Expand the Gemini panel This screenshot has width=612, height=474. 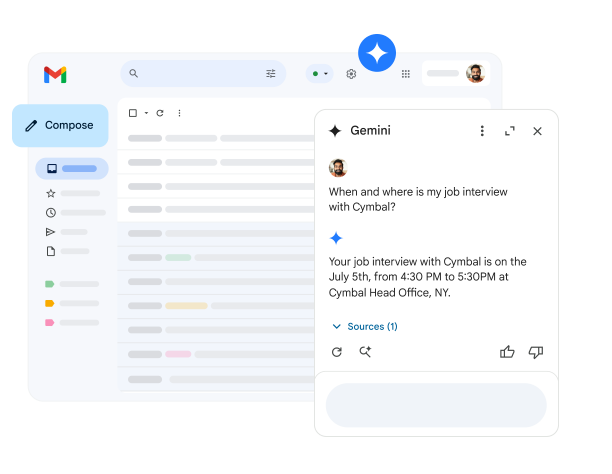click(x=510, y=131)
